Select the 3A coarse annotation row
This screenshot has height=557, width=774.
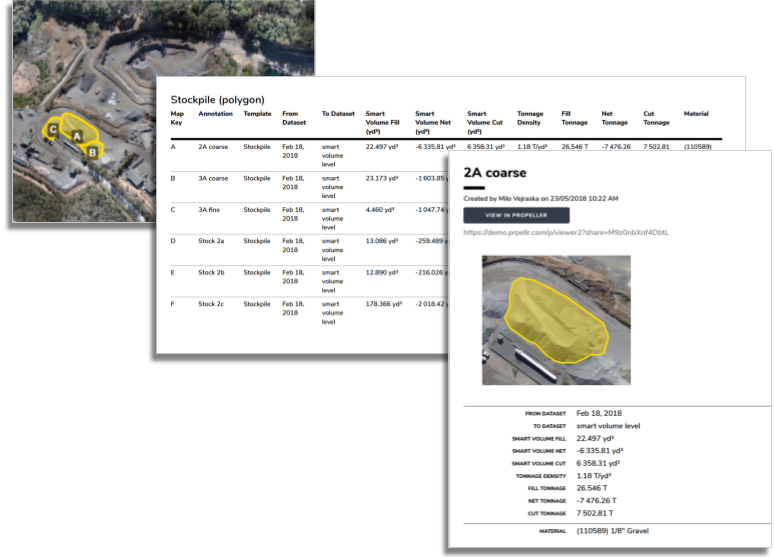[213, 179]
